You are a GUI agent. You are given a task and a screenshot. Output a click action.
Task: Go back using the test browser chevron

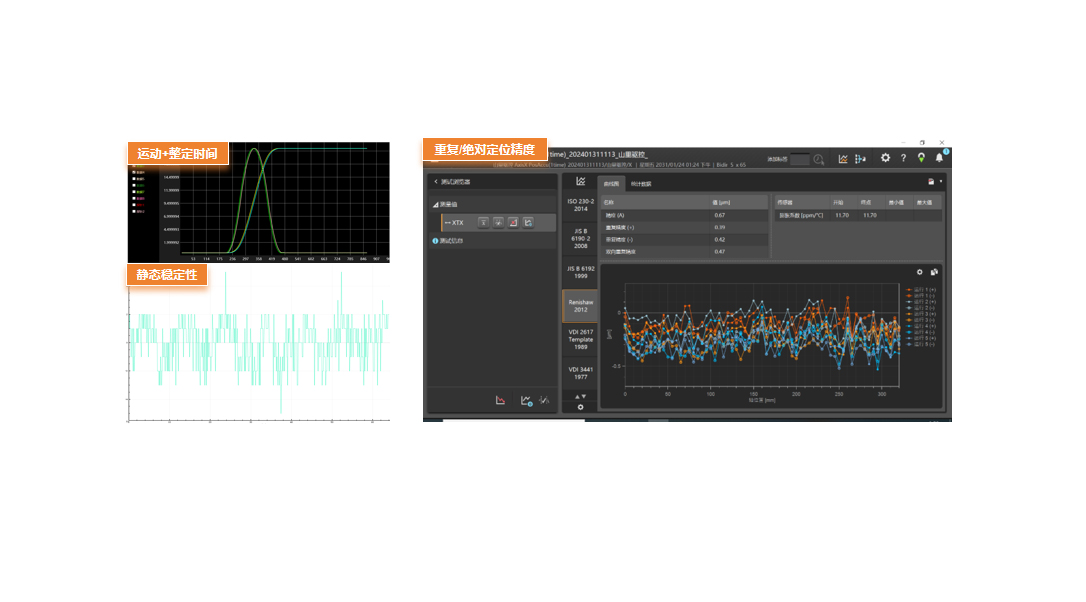436,182
